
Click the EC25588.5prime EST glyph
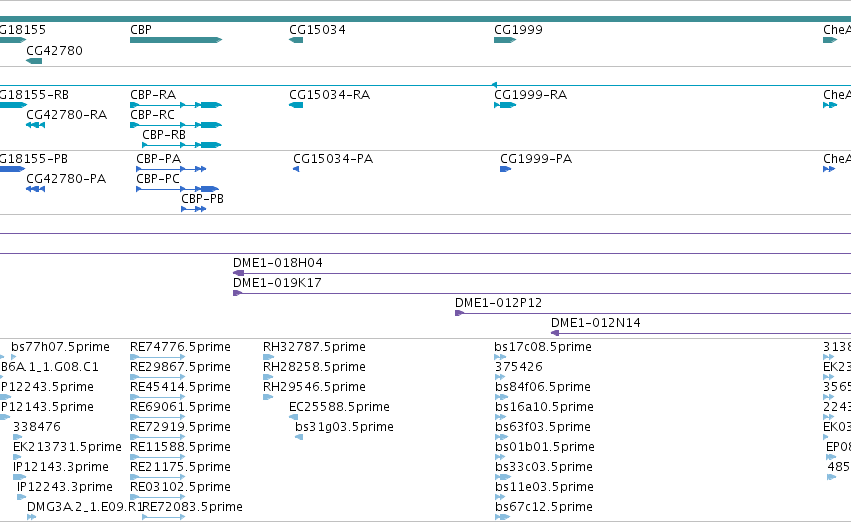(x=293, y=417)
